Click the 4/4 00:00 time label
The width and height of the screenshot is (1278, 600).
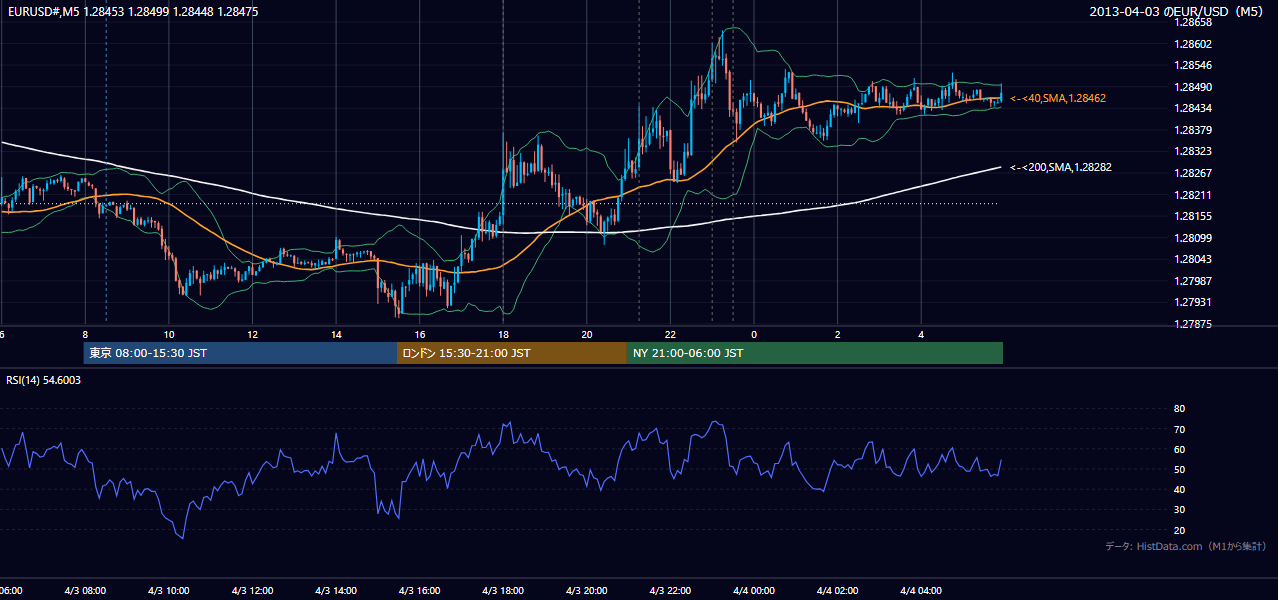[754, 590]
